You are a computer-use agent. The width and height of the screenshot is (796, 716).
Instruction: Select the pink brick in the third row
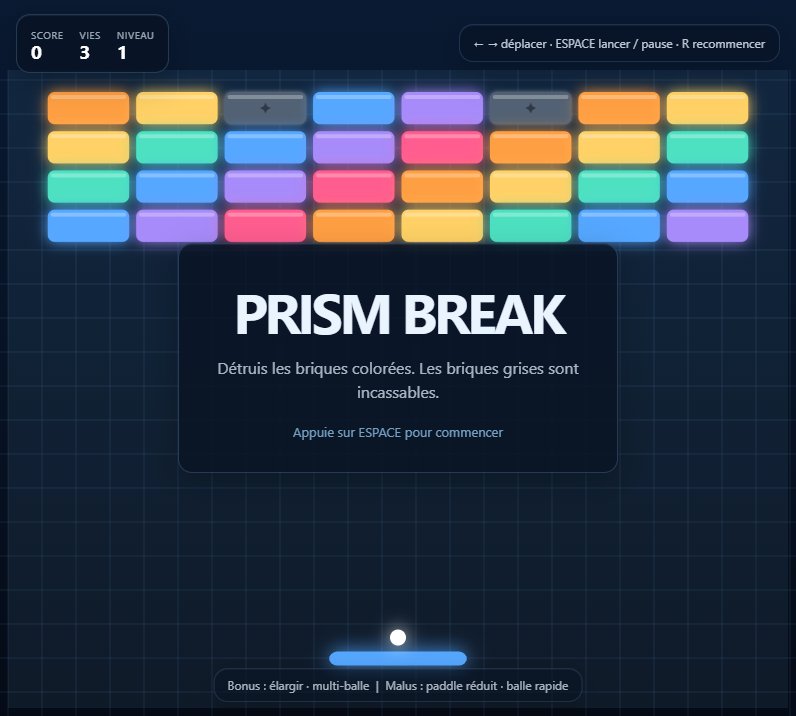(x=354, y=186)
